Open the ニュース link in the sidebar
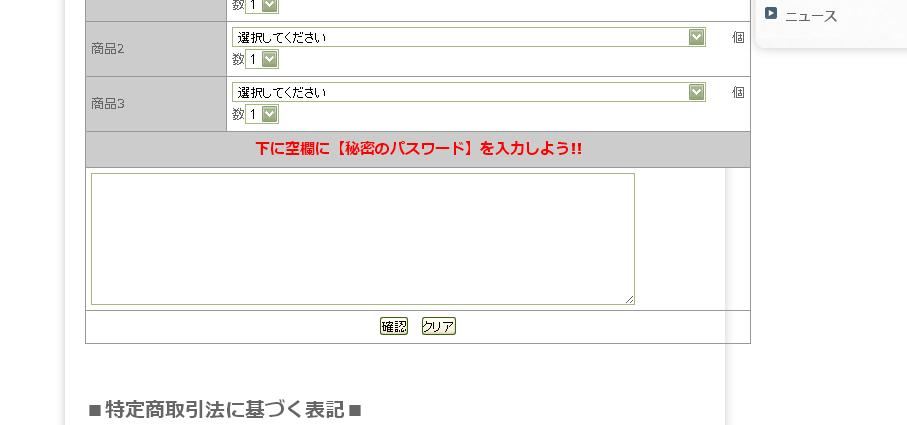Screen dimensions: 907x425 coord(811,16)
